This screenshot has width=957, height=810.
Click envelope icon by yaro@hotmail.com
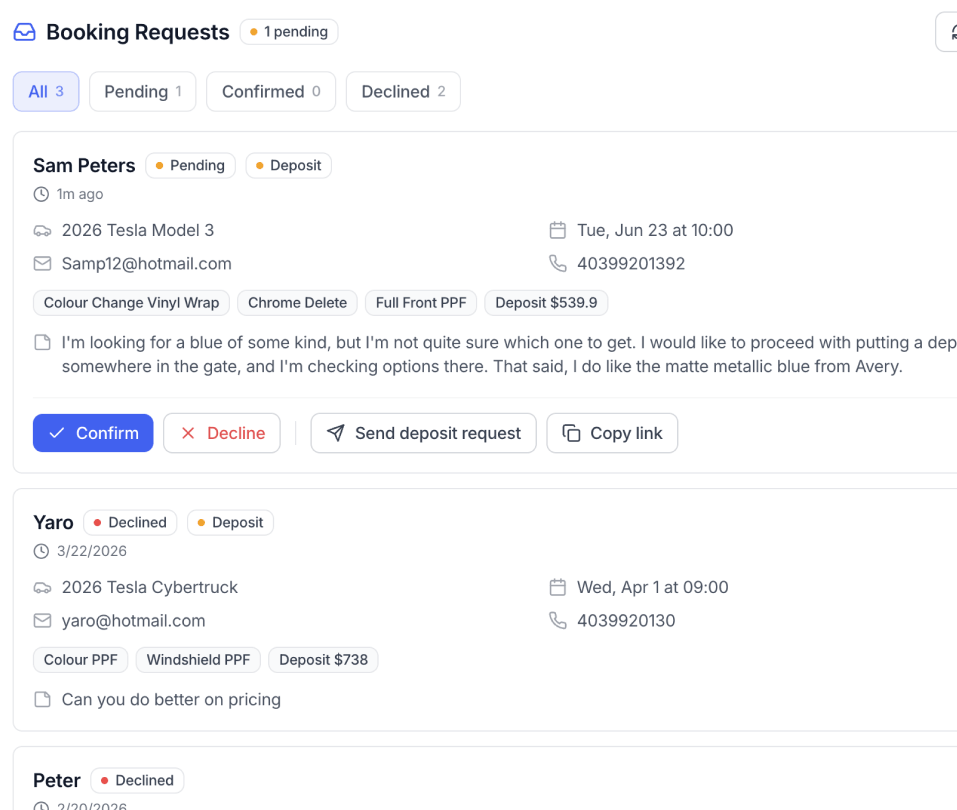tap(42, 621)
